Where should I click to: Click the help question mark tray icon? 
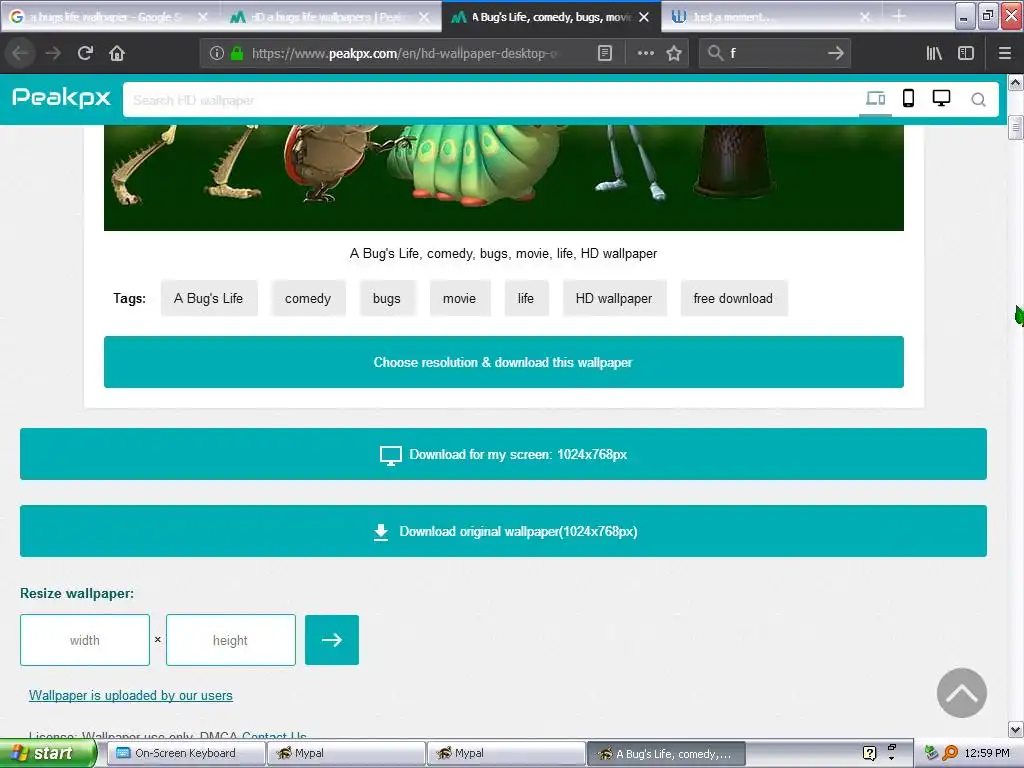tap(869, 753)
